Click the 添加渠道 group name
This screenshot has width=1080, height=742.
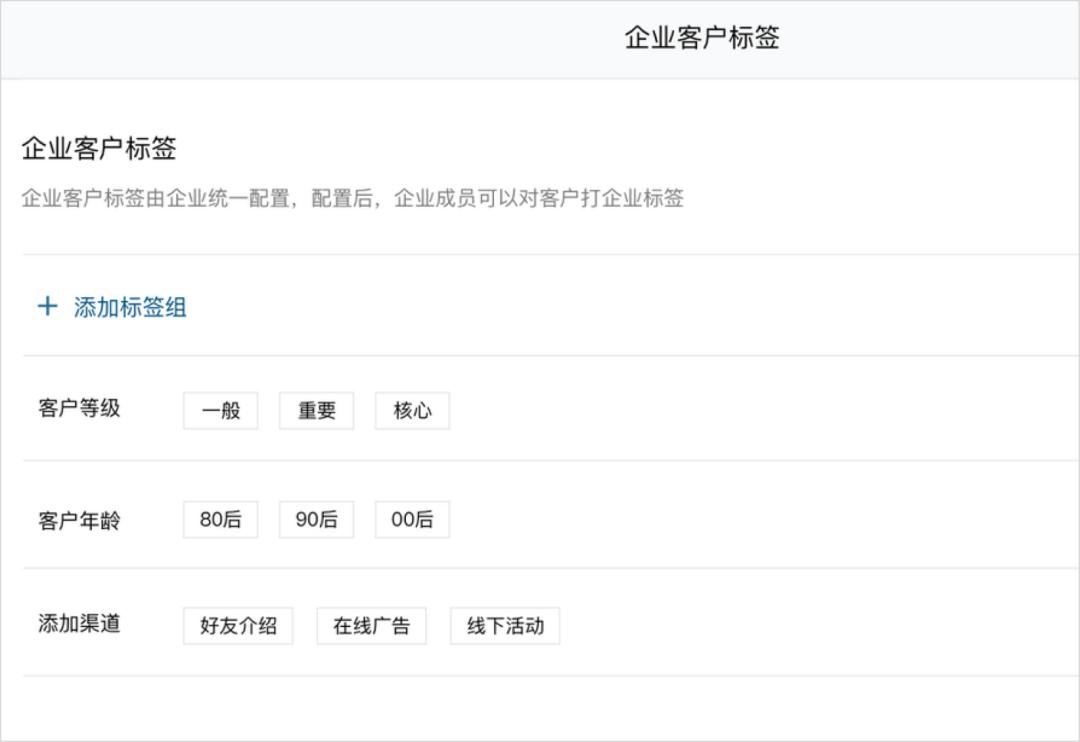pos(79,624)
